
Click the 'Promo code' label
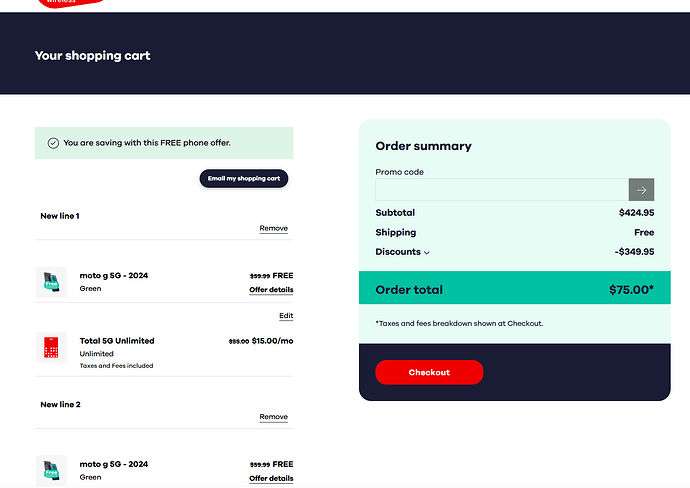pyautogui.click(x=399, y=172)
